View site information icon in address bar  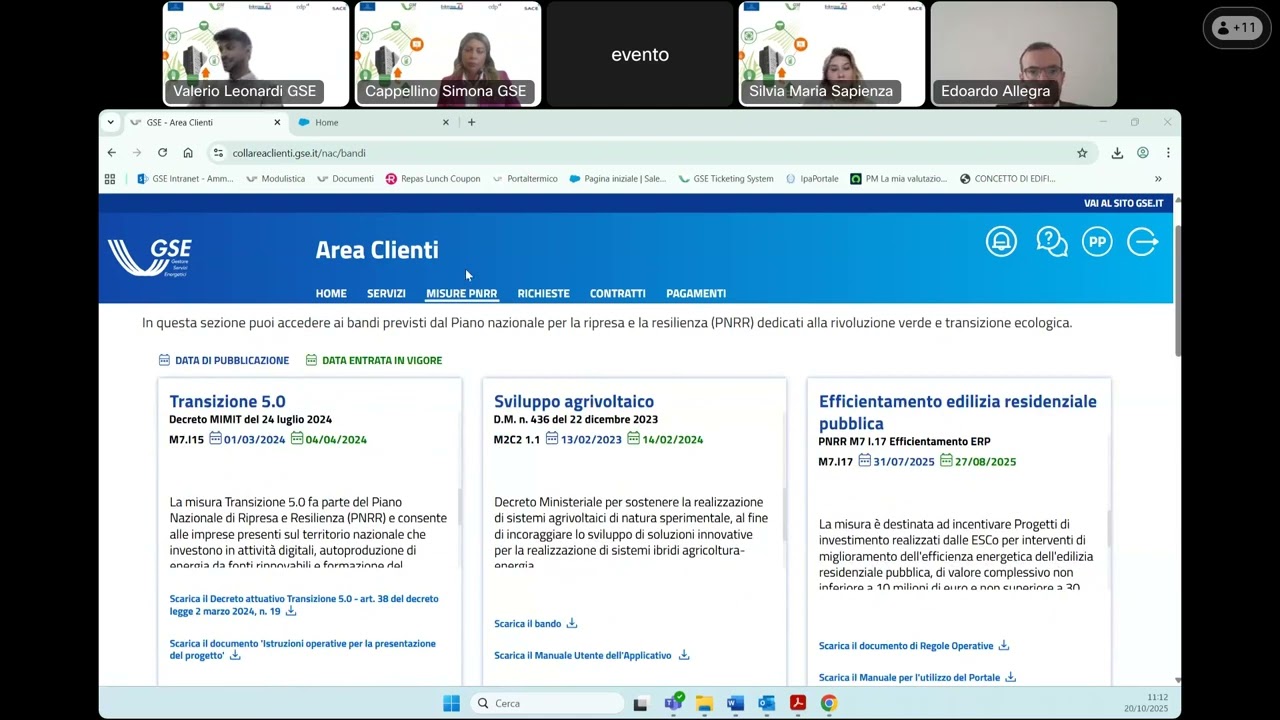point(219,153)
